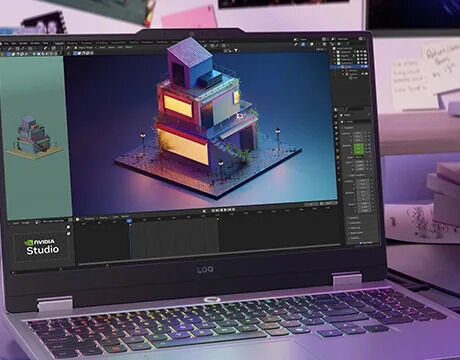Click the hand pan icon beside NVIDIA Studio logo
460x360 pixels.
[x=68, y=234]
